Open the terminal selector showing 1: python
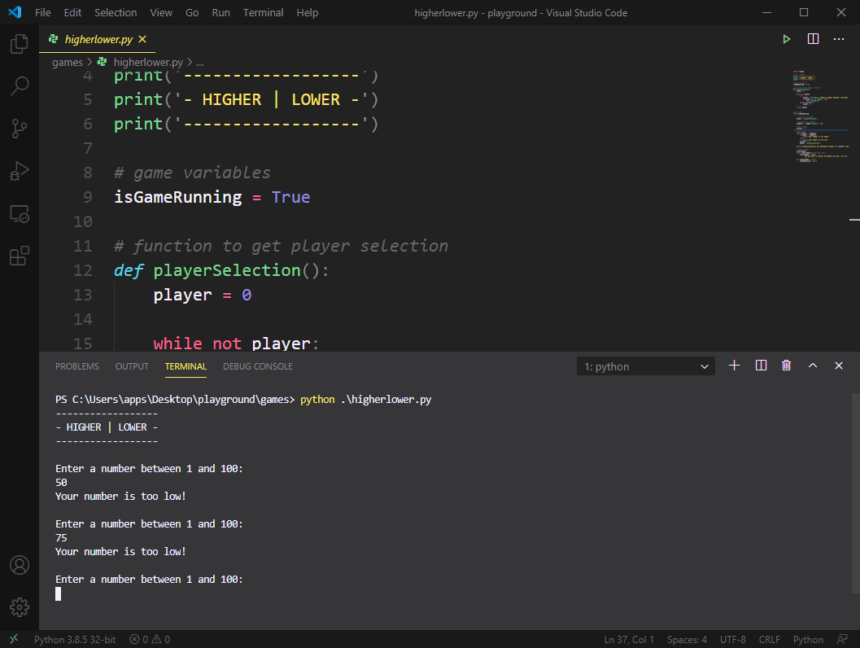 (x=645, y=365)
